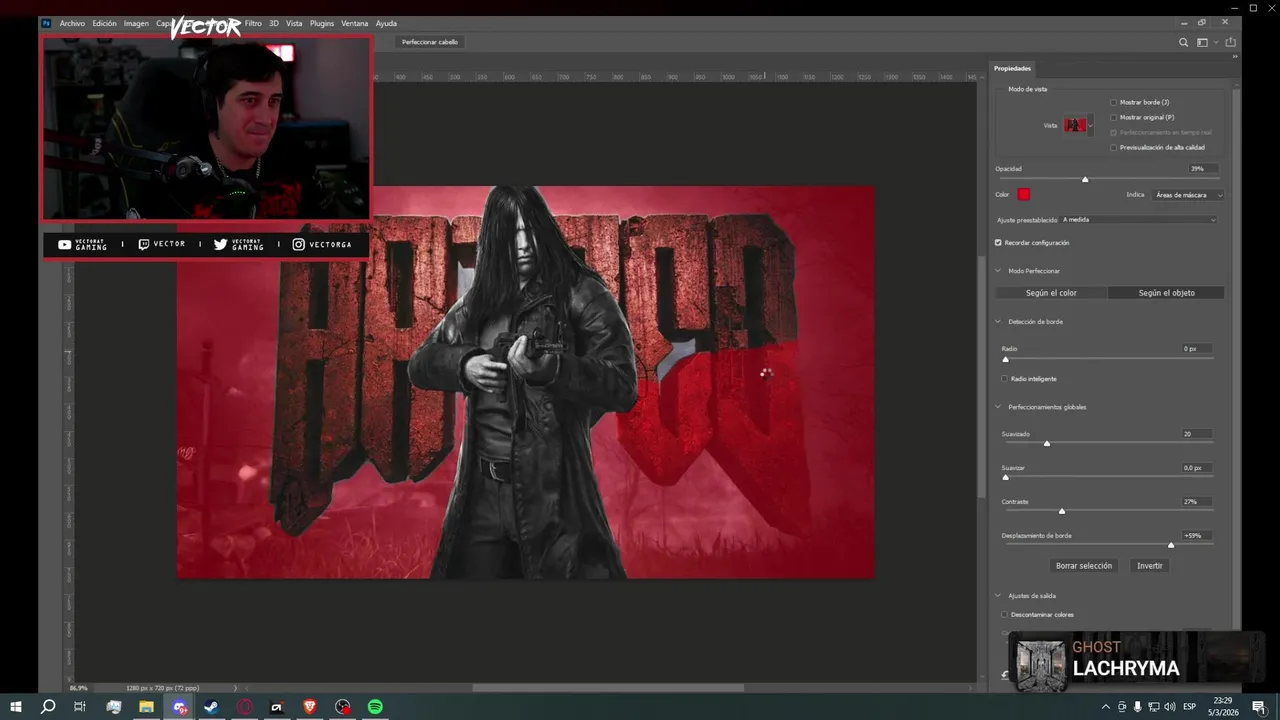The height and width of the screenshot is (720, 1280).
Task: Open the Archivo menu
Action: pos(72,23)
